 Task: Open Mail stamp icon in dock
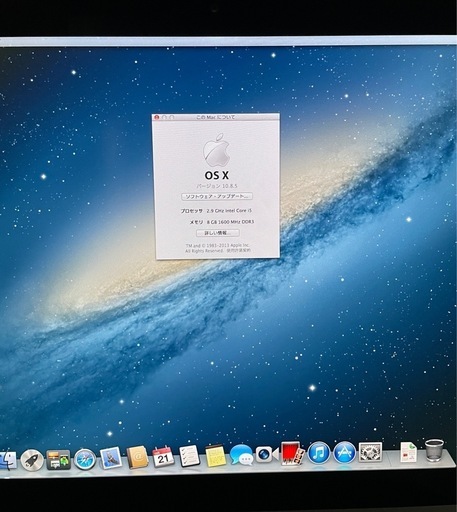pos(111,458)
